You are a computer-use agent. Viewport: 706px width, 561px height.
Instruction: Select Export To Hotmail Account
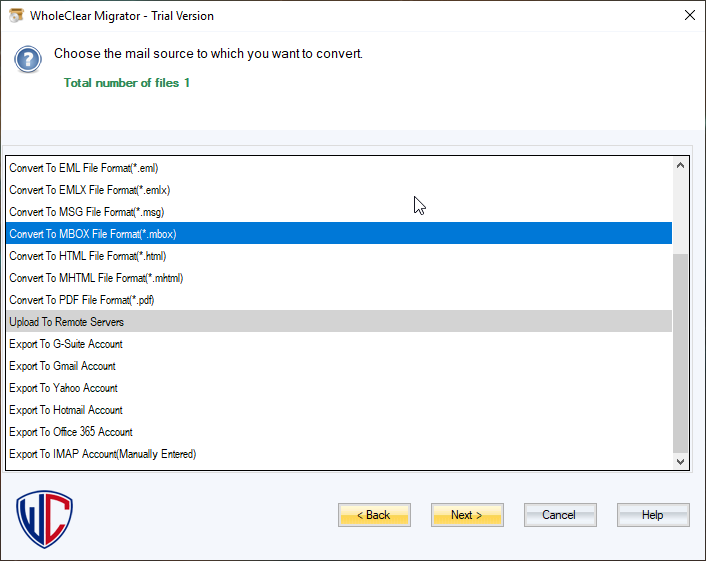pos(66,410)
